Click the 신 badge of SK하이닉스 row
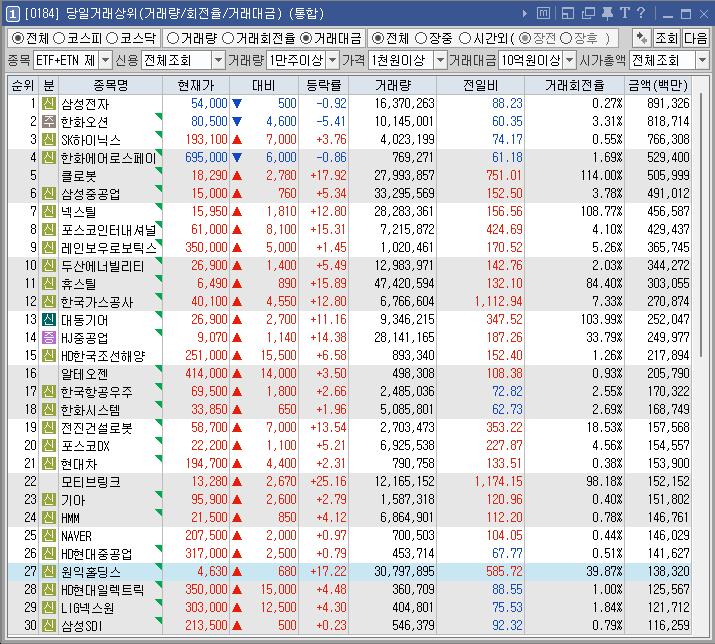This screenshot has width=715, height=644. click(49, 140)
